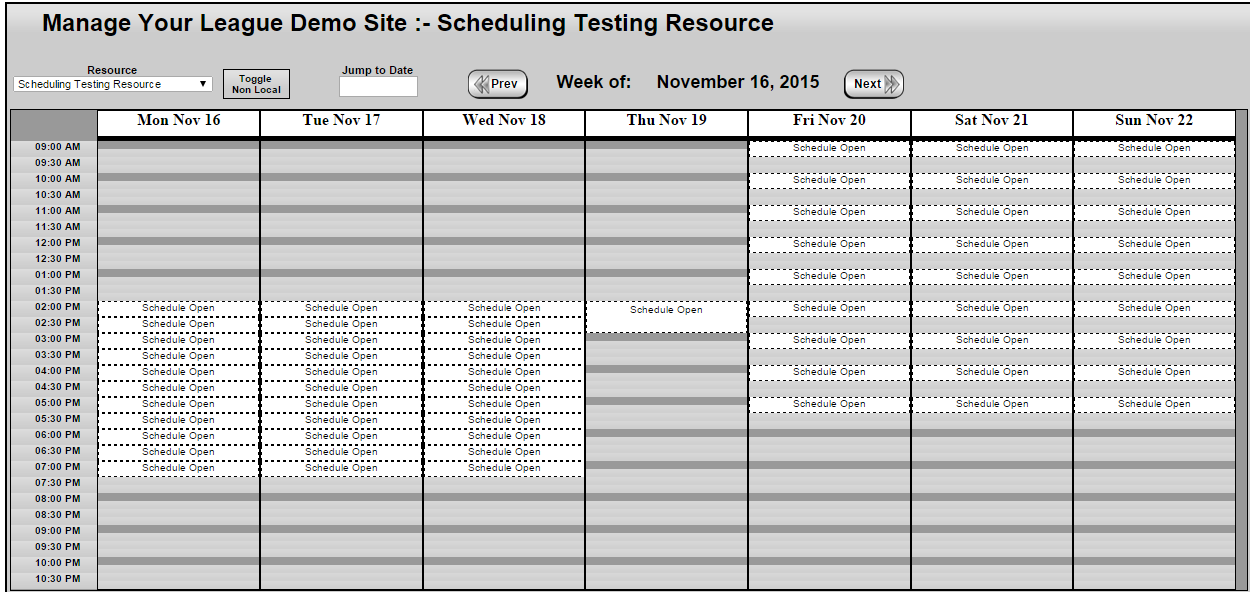Click the Week of November 16, 2015 label
The width and height of the screenshot is (1250, 592).
(688, 82)
